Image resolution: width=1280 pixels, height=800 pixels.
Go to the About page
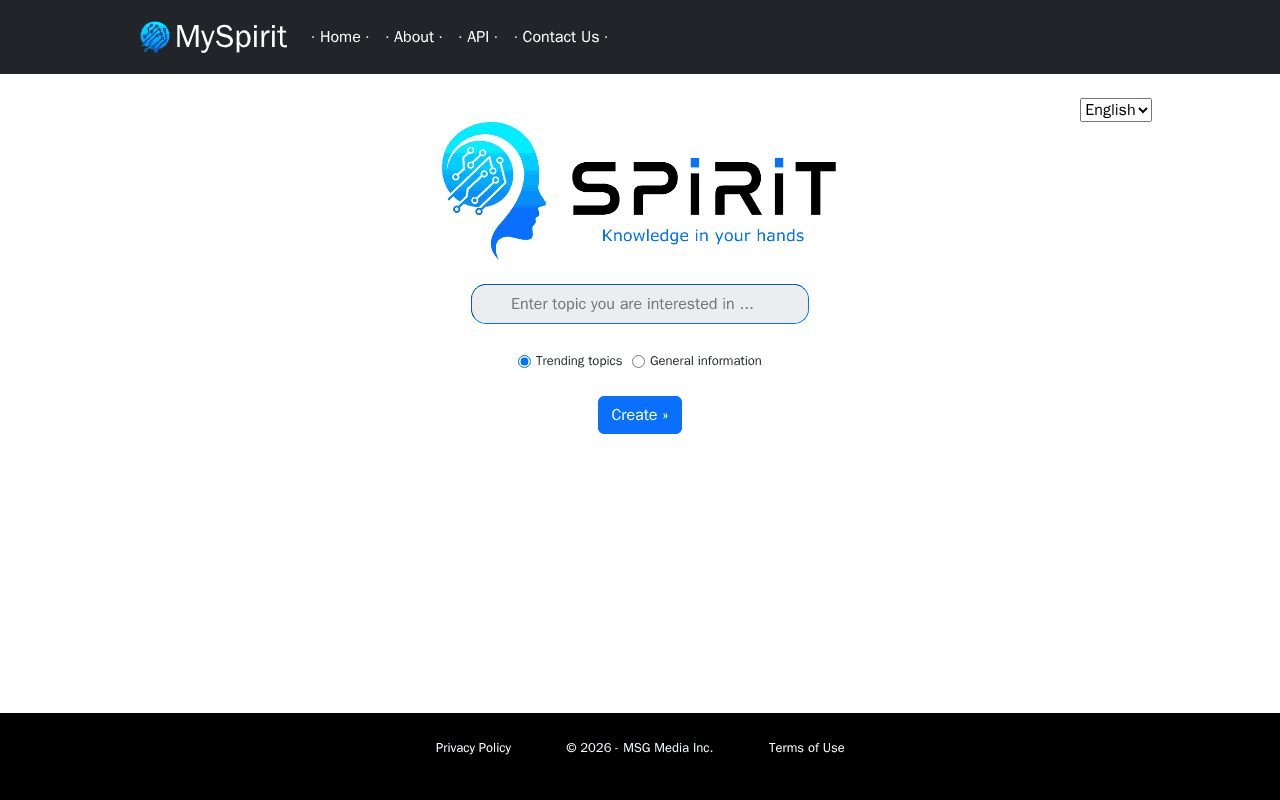pyautogui.click(x=414, y=37)
